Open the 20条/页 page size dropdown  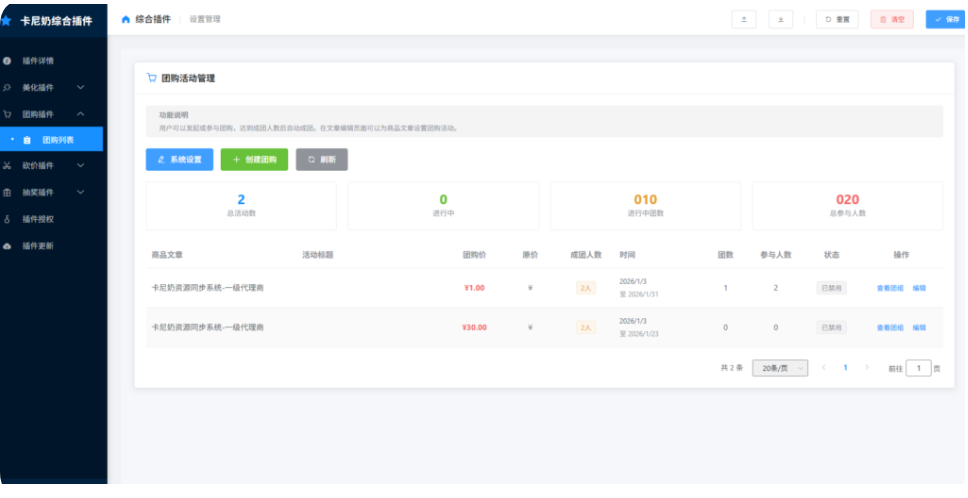point(779,368)
